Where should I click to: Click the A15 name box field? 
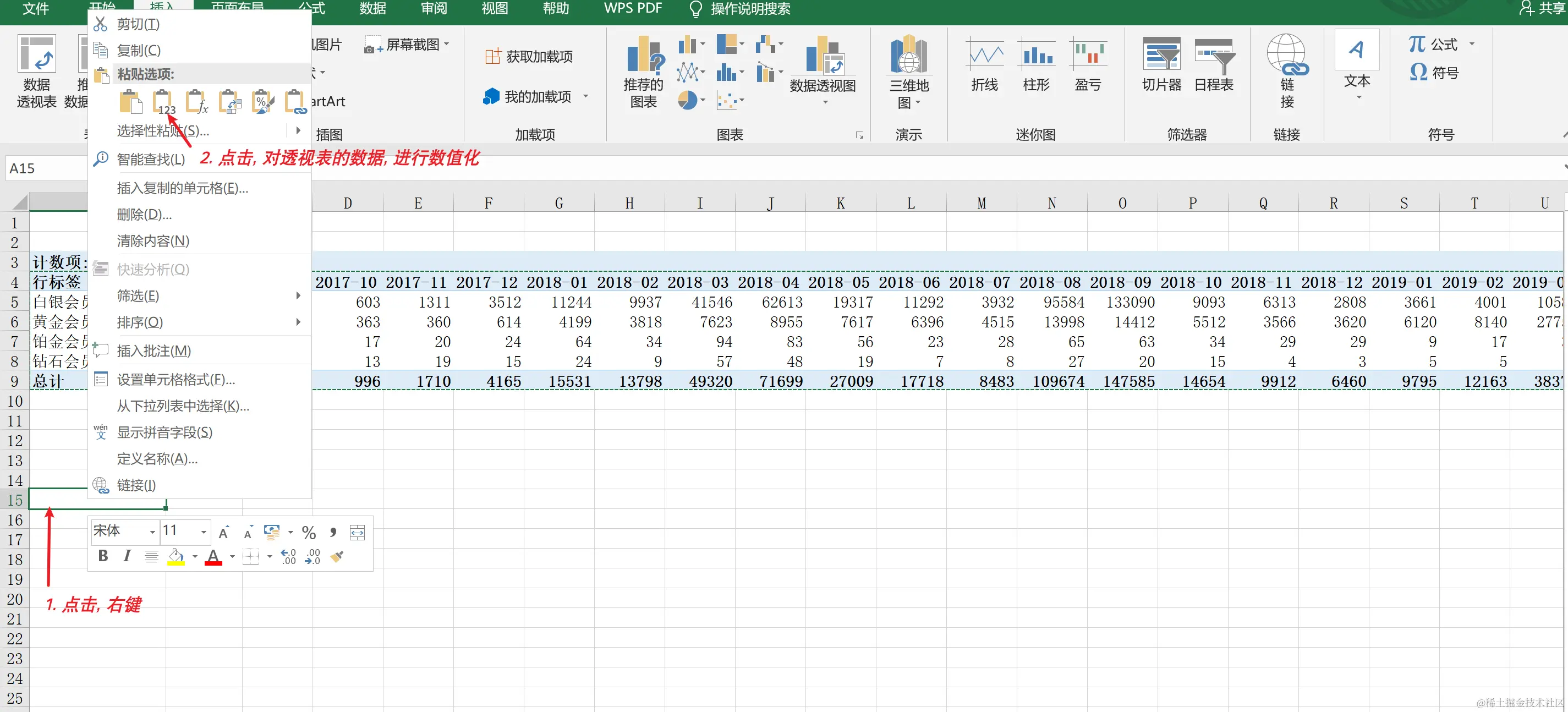pos(46,168)
